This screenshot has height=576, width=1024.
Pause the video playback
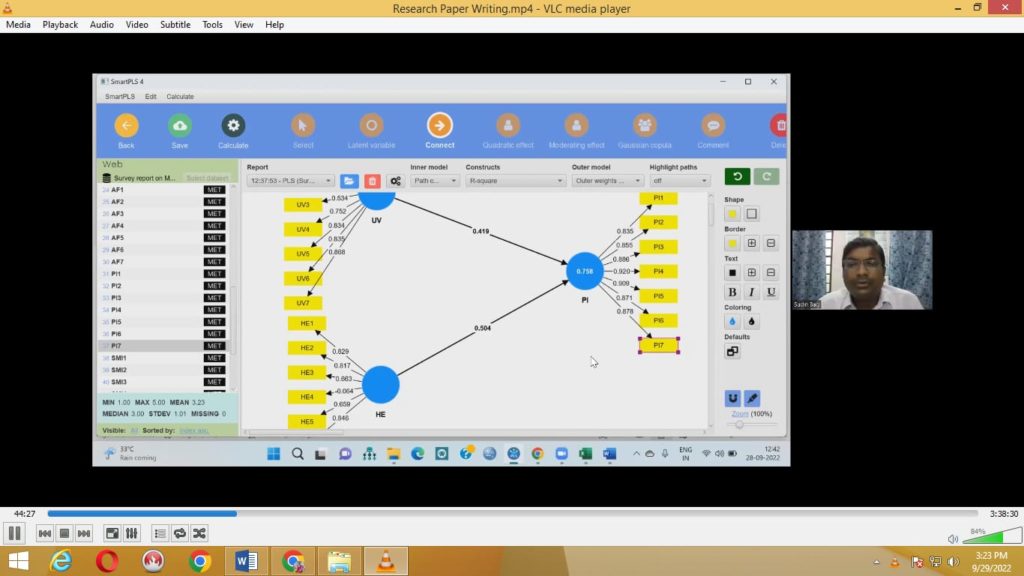[x=15, y=533]
